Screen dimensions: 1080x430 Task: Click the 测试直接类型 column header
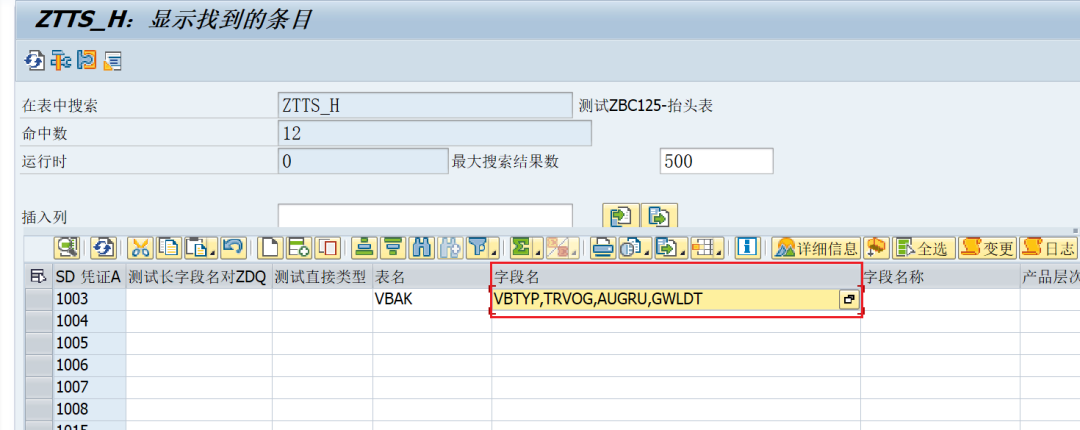pos(322,278)
